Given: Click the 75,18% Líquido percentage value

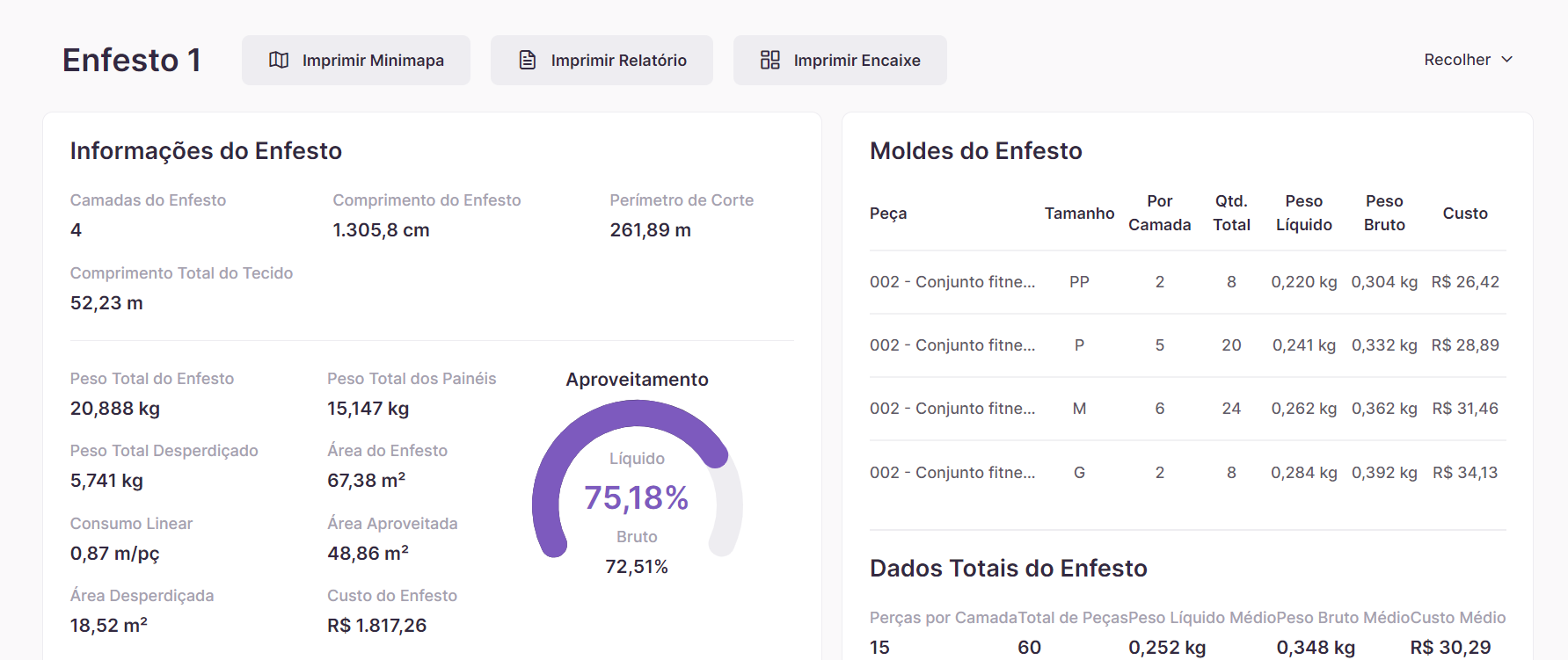Looking at the screenshot, I should point(637,498).
